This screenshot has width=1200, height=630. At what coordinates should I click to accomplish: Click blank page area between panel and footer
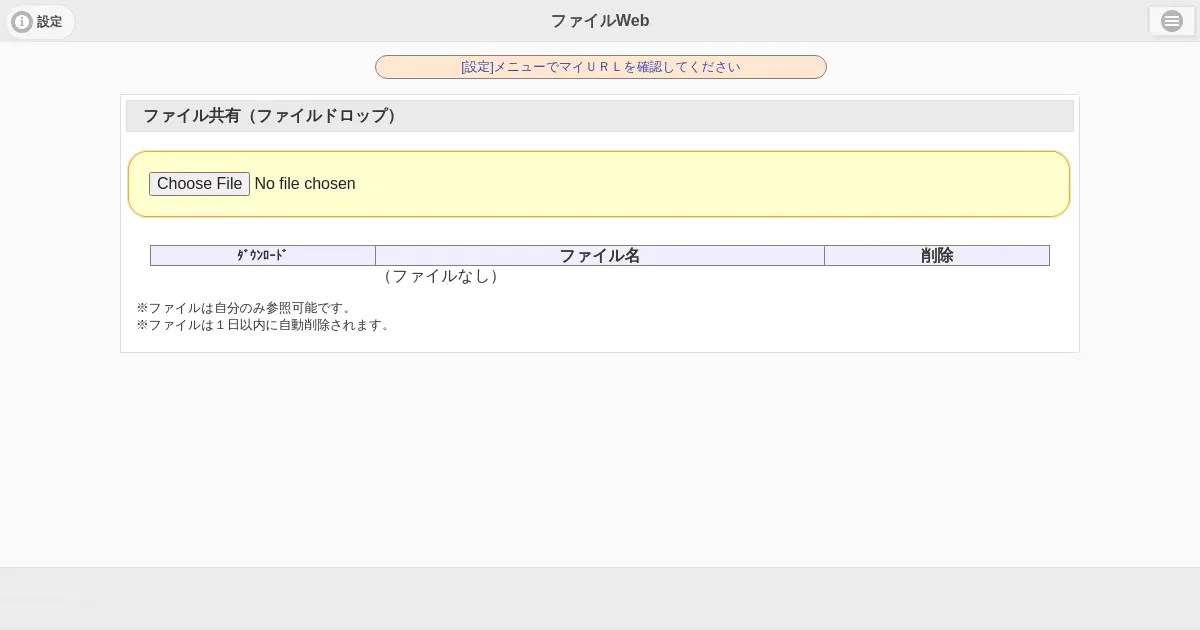(x=600, y=460)
